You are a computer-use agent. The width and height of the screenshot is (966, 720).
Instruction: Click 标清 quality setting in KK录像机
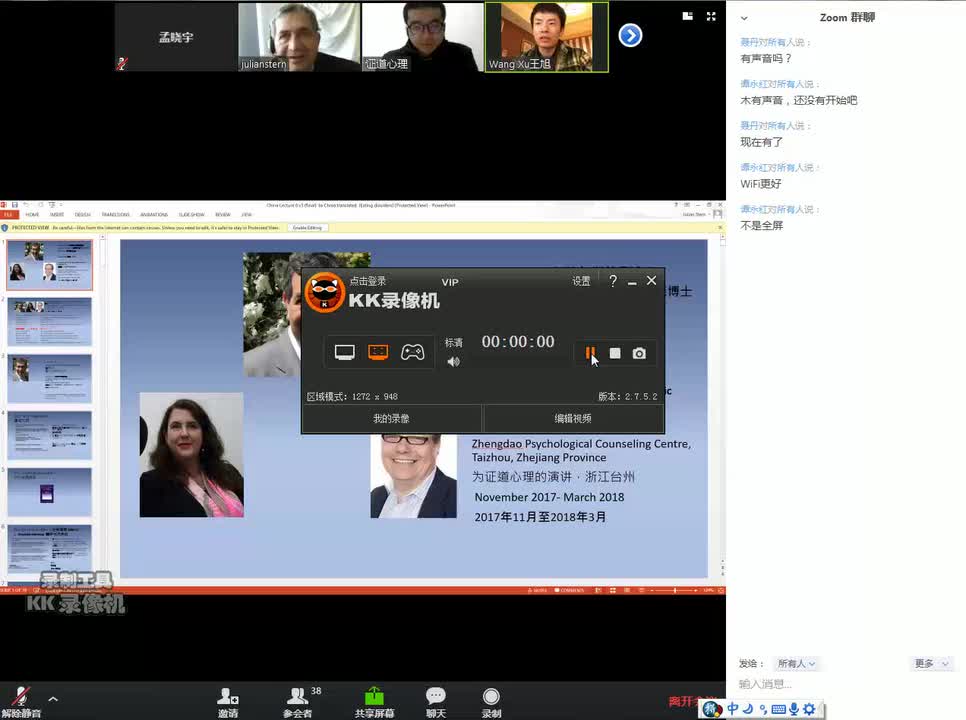pos(453,342)
